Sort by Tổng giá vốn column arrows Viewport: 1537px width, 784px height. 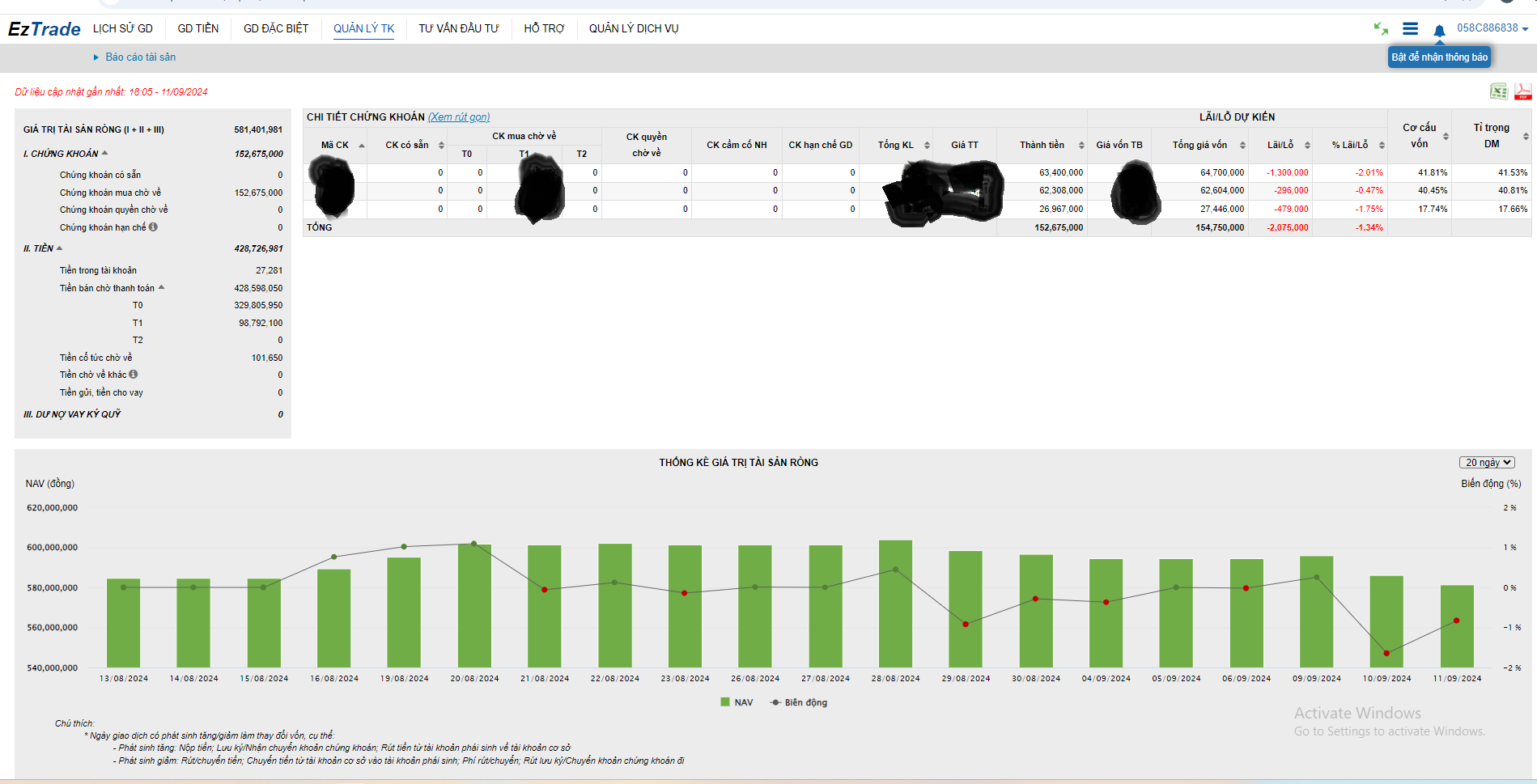(1242, 146)
